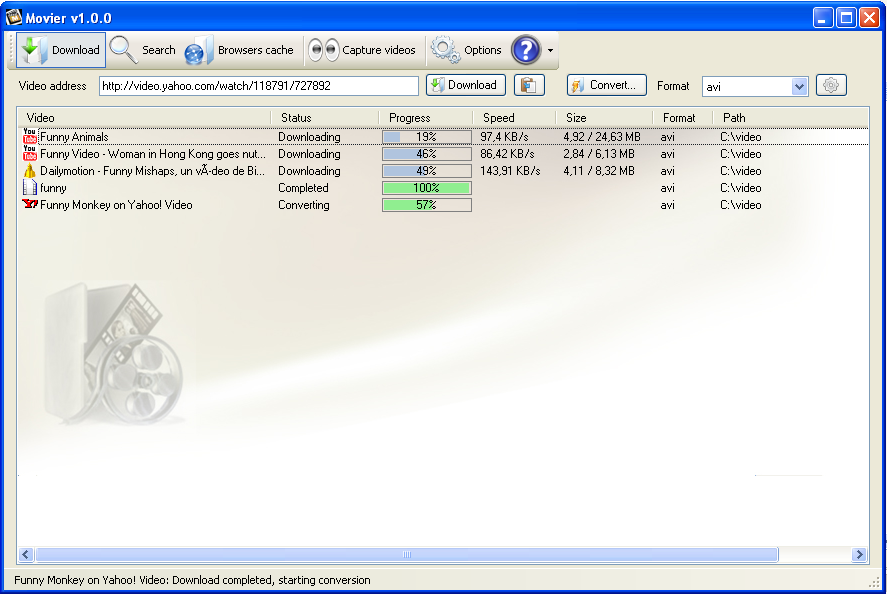Click the Converting status cell
Screen dimensions: 887x594
(x=304, y=205)
